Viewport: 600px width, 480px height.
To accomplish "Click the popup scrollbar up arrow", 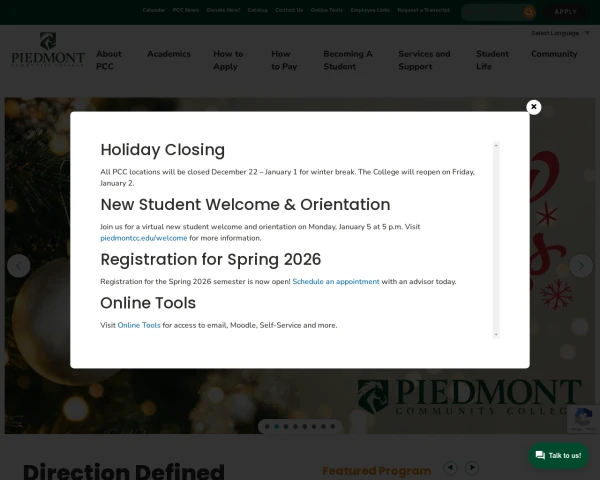I will 496,145.
